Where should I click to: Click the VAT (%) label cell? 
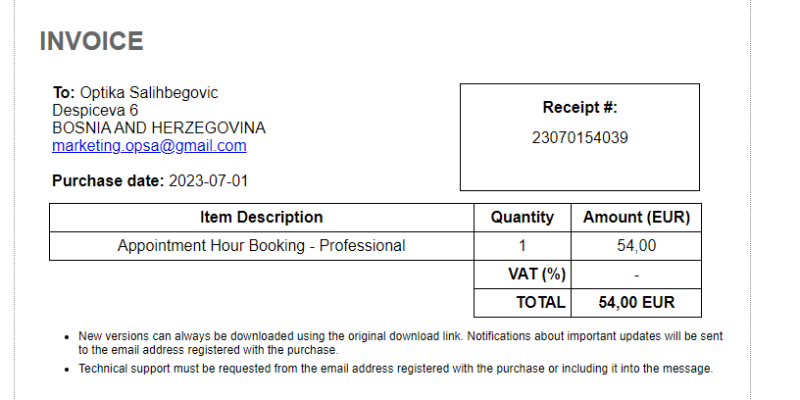pos(522,274)
